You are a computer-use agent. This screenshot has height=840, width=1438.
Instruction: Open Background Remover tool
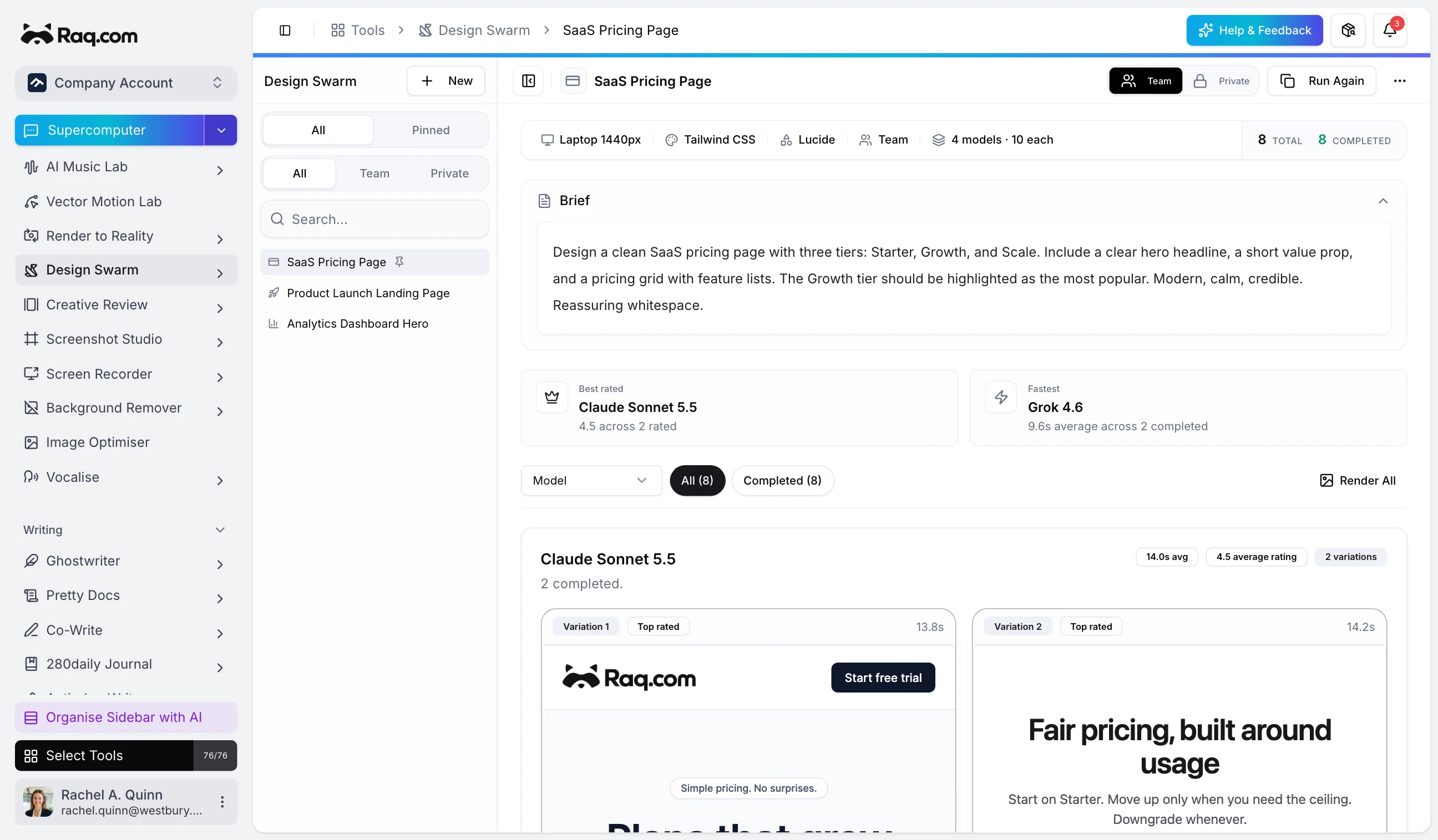click(124, 408)
